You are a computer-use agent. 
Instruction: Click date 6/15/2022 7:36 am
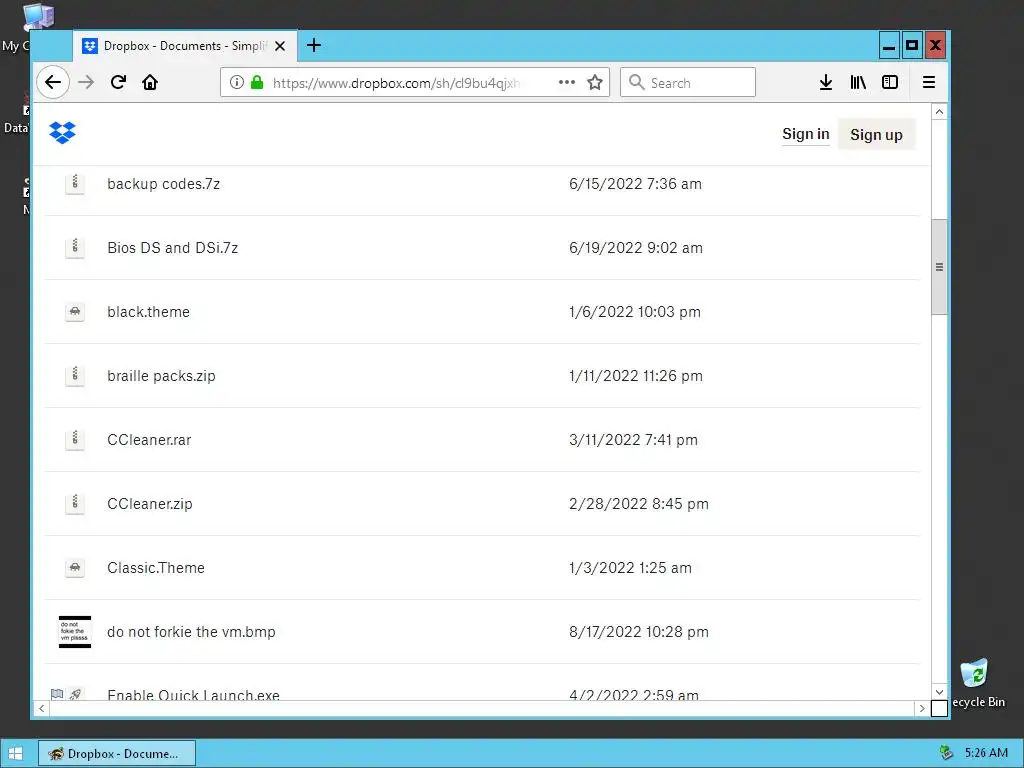coord(635,184)
